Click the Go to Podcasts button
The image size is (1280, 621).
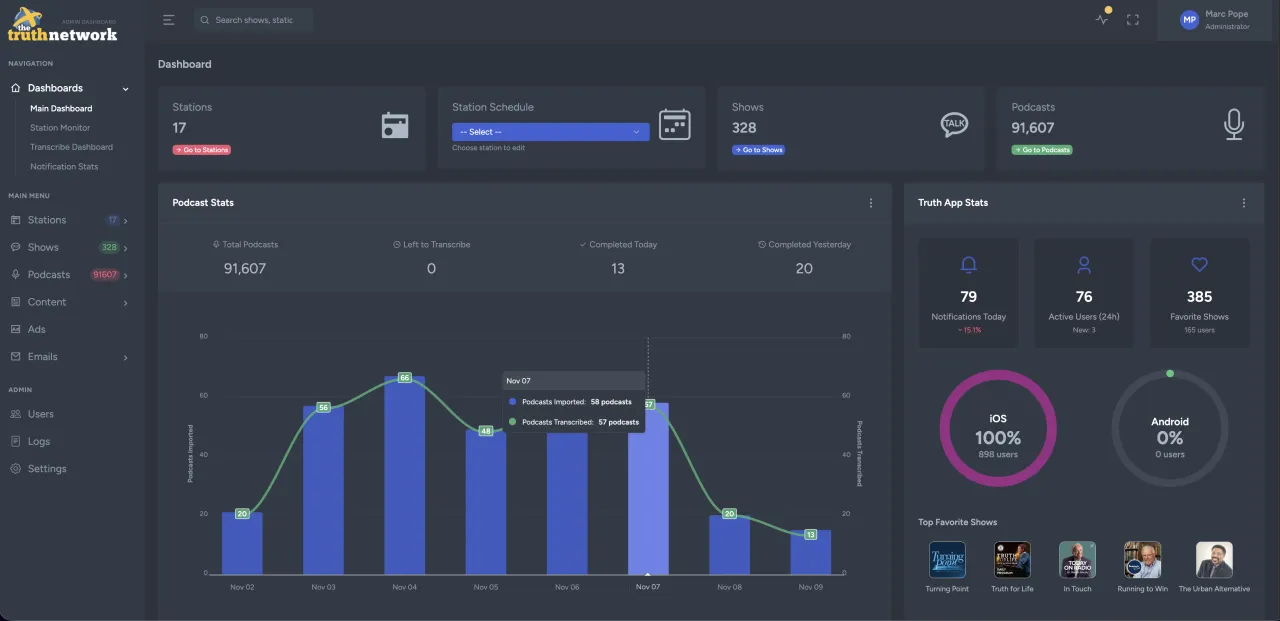click(1041, 150)
